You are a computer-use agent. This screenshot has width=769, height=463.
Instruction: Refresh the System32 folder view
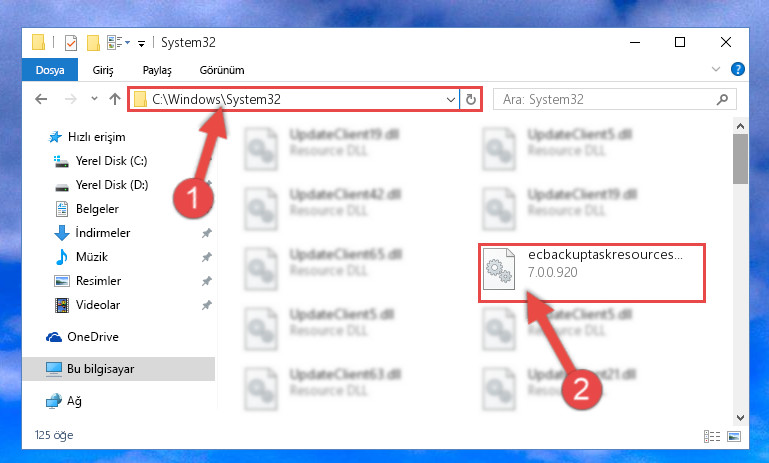coord(471,100)
